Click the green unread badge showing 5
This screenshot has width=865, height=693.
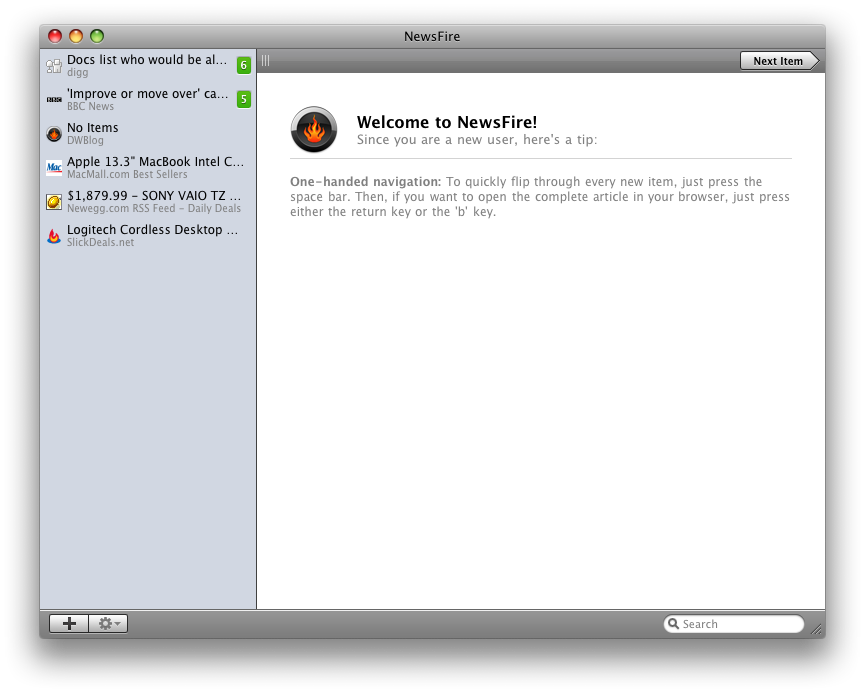point(243,100)
